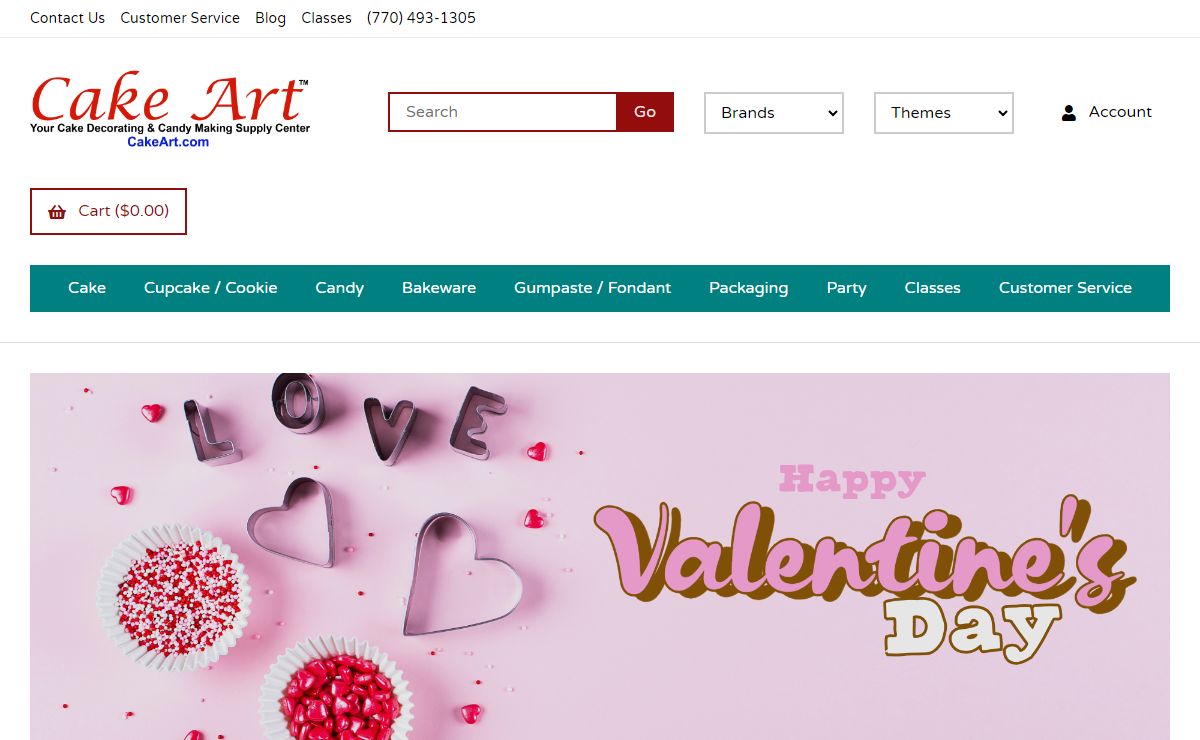Open the top Classes link
This screenshot has width=1200, height=740.
pyautogui.click(x=326, y=18)
